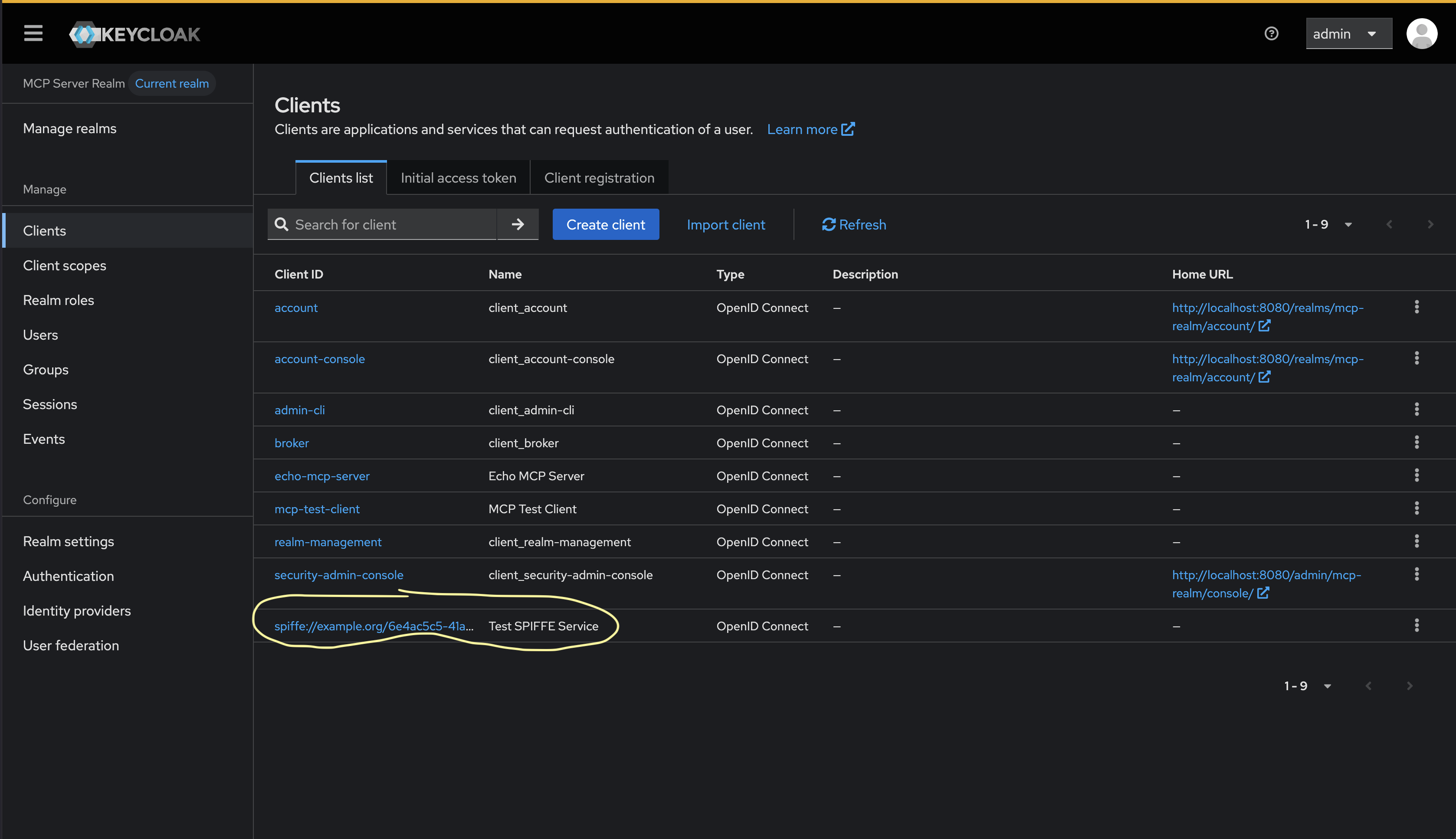Open kebab menu for account row
Image resolution: width=1456 pixels, height=839 pixels.
pos(1416,307)
